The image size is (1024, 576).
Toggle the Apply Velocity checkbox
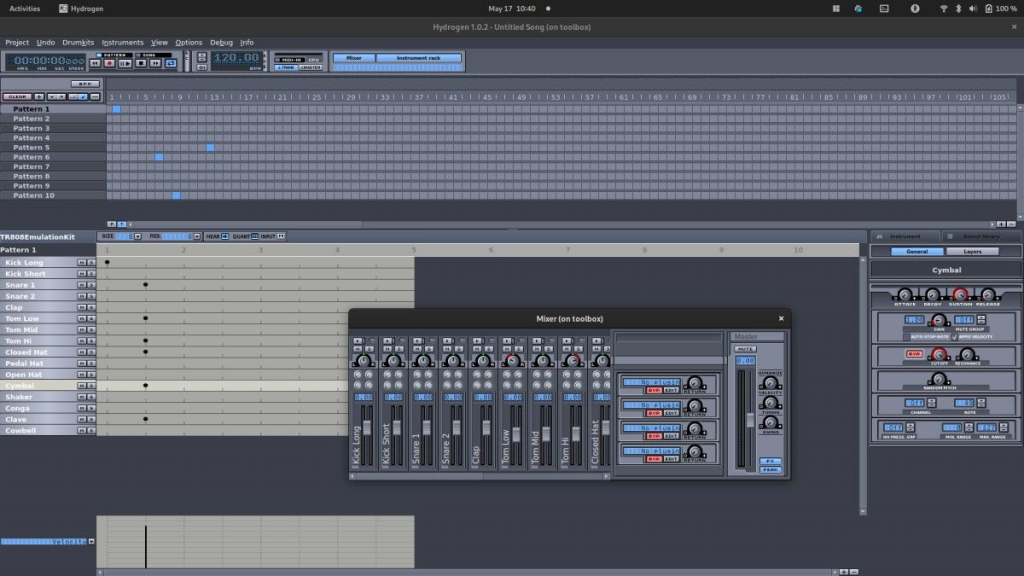(x=955, y=337)
